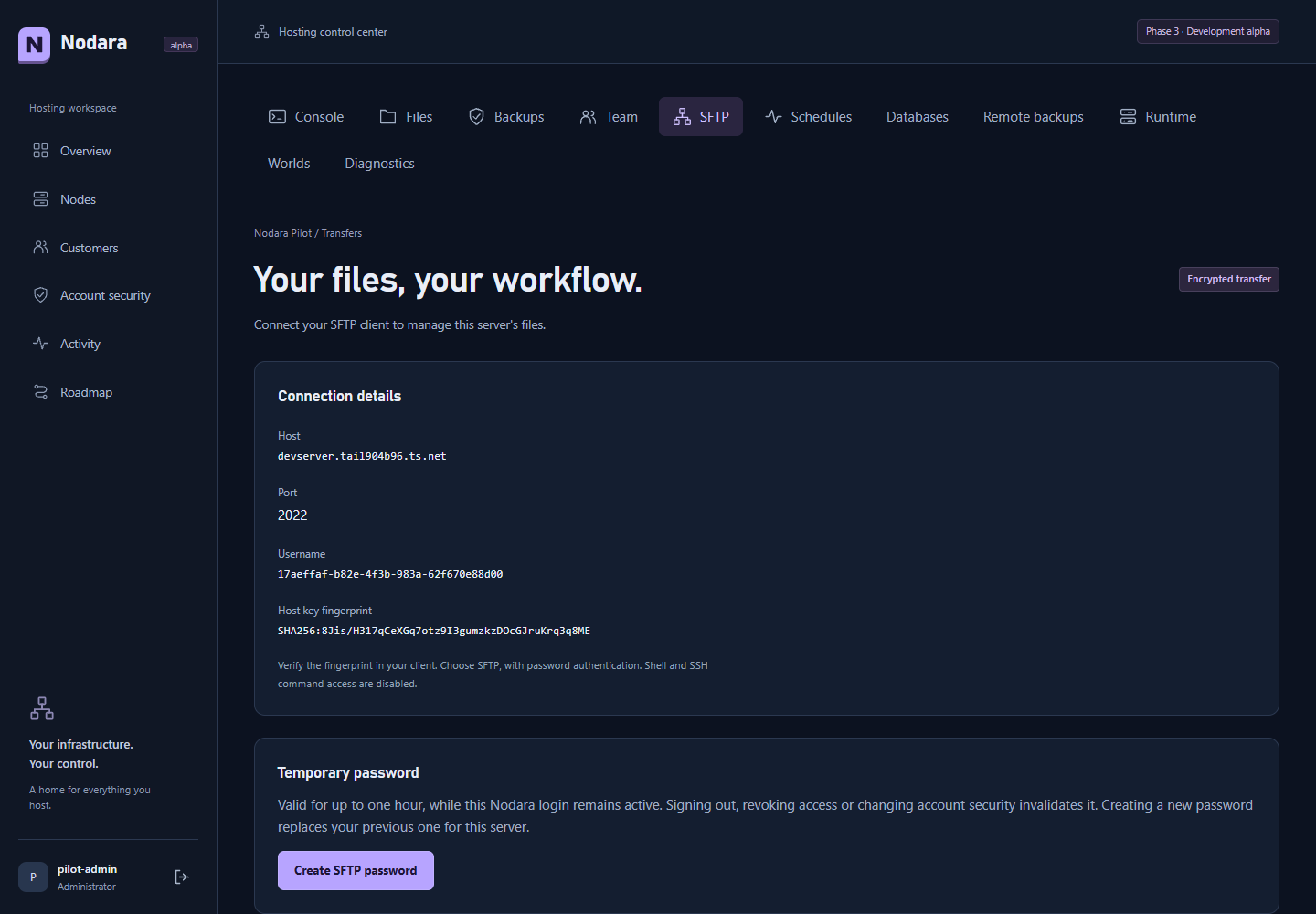Go to the Team tab
1316x914 pixels.
click(x=609, y=117)
